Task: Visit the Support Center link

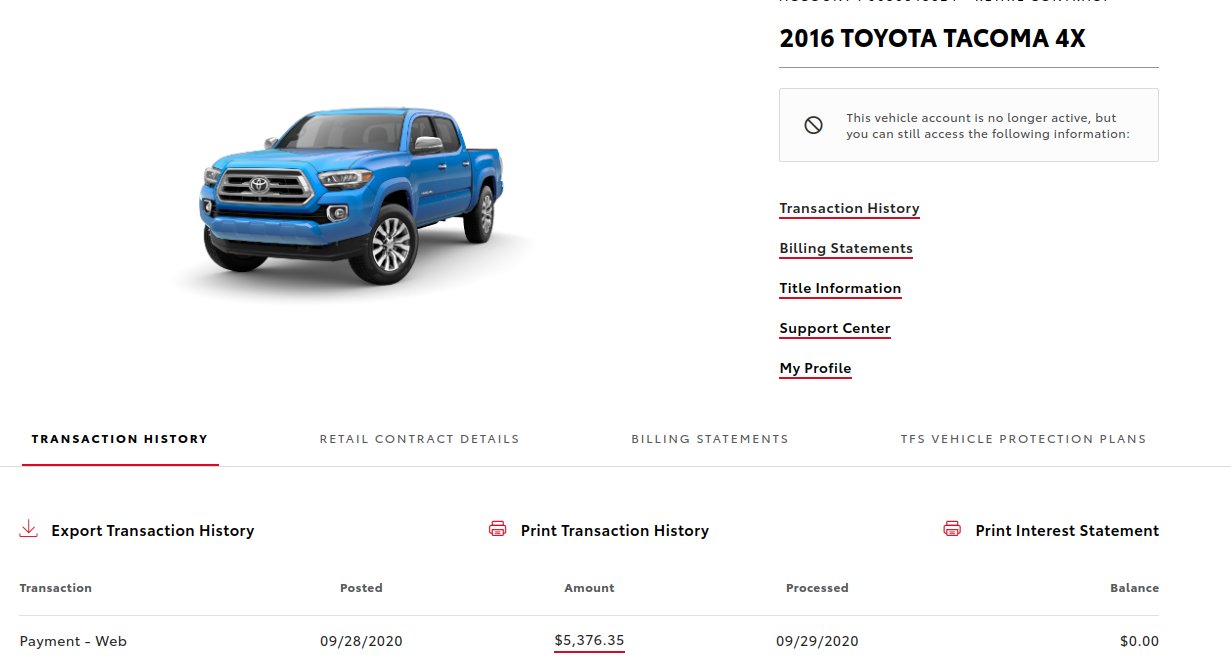Action: pyautogui.click(x=835, y=328)
